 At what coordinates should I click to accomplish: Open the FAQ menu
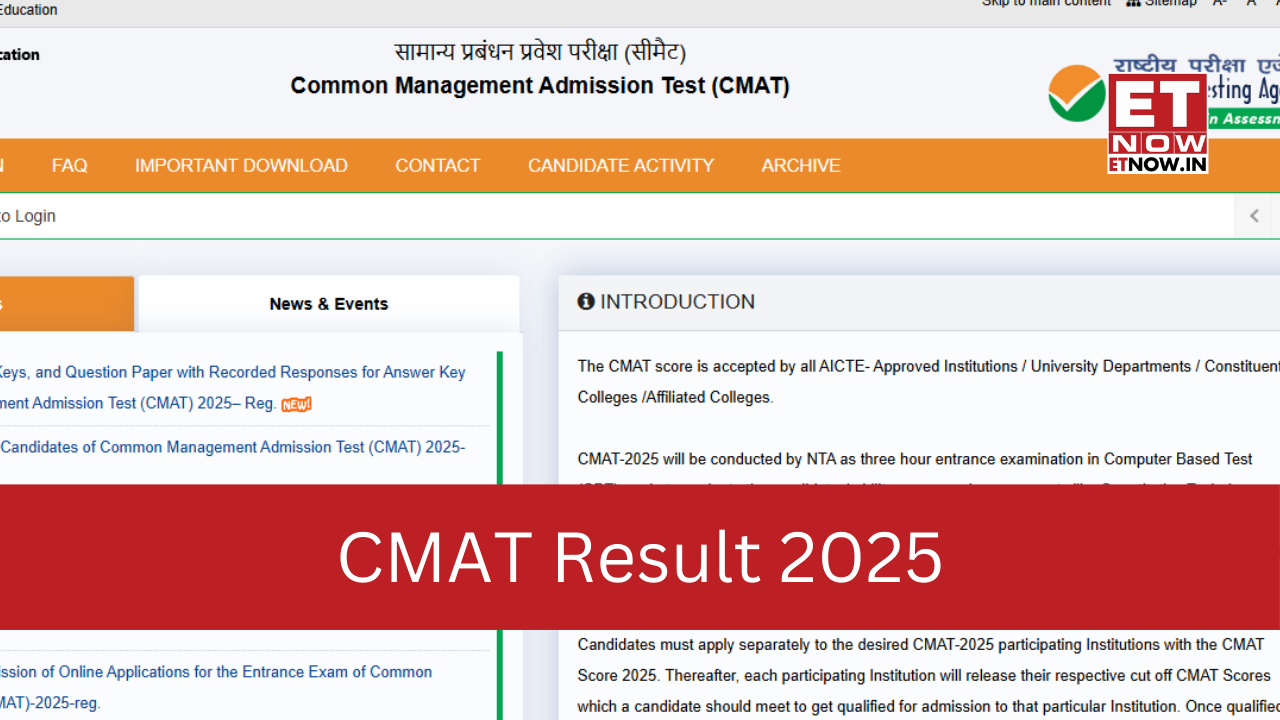coord(69,165)
